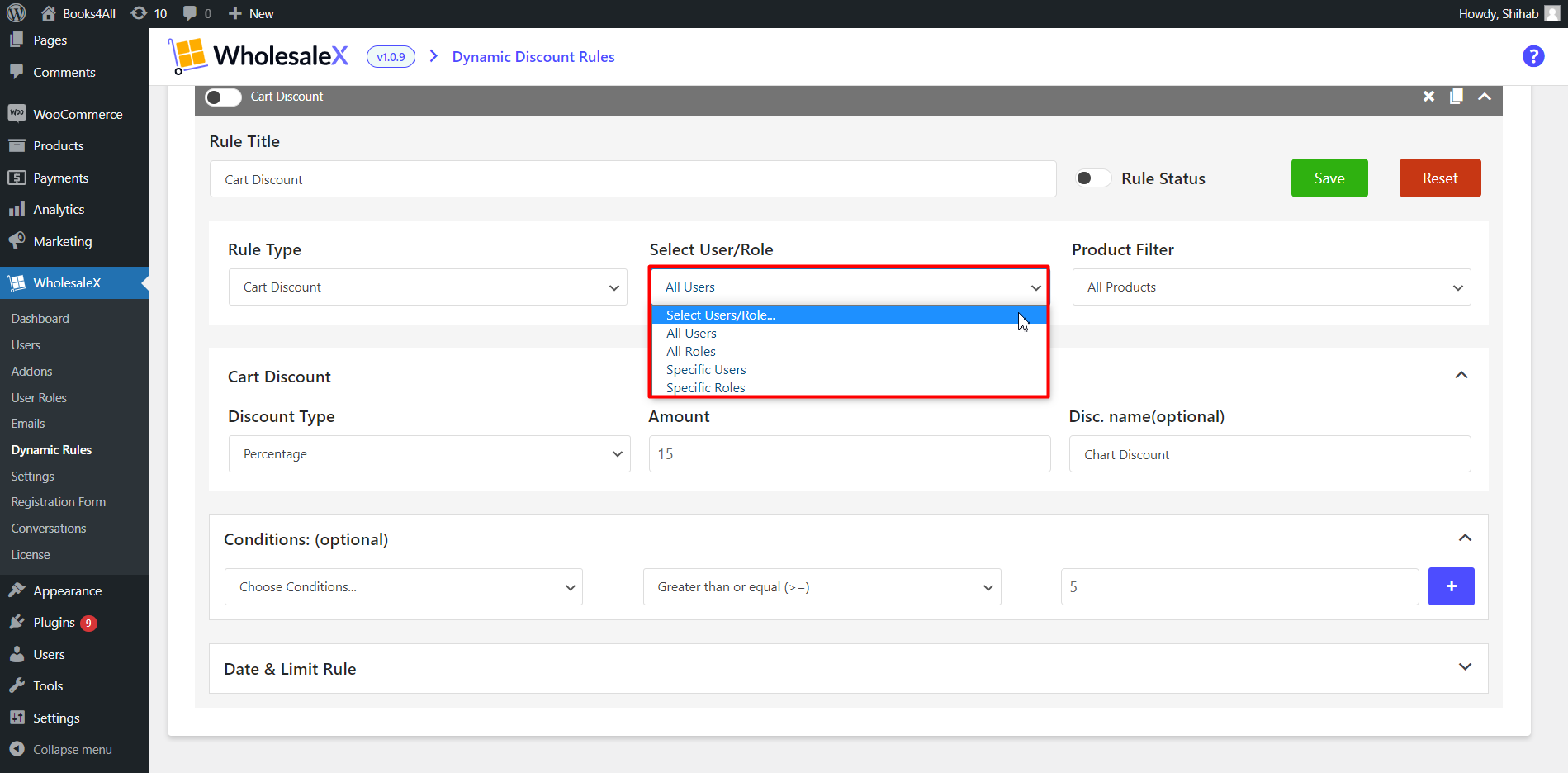Screen dimensions: 1568x773
Task: Visit the Books4All site home icon
Action: pos(49,13)
